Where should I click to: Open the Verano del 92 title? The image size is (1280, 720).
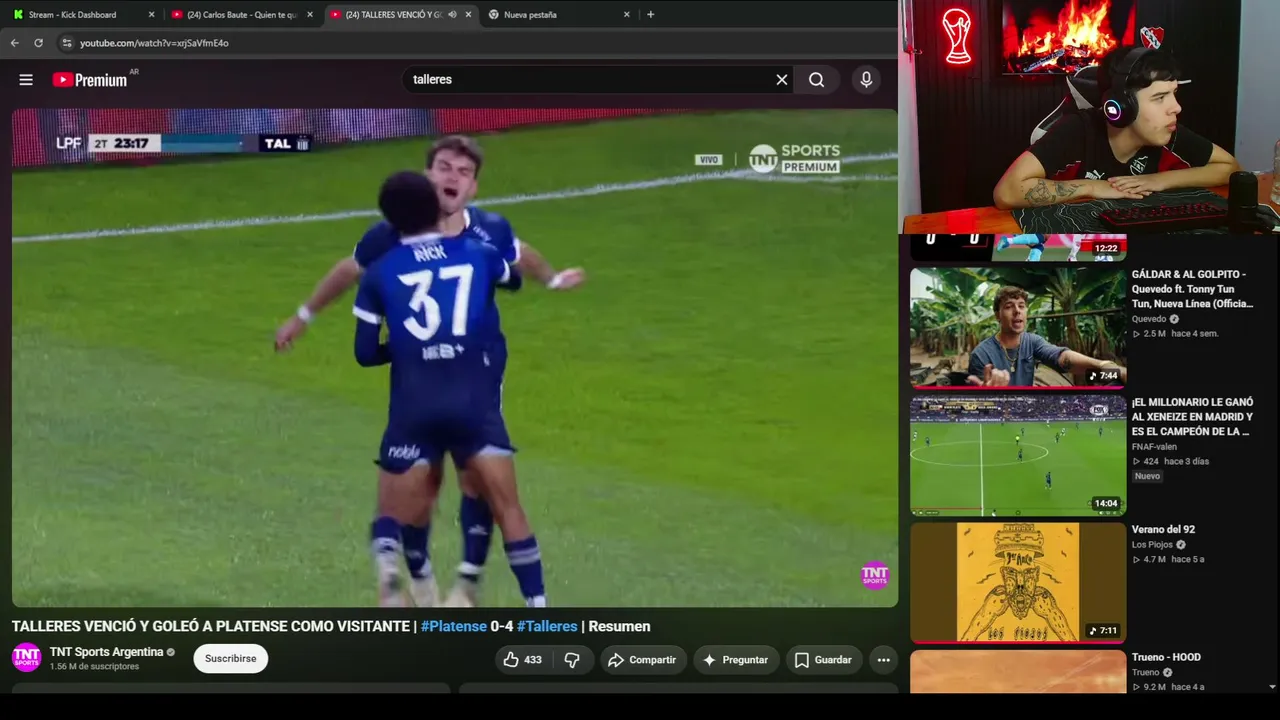[x=1163, y=530]
